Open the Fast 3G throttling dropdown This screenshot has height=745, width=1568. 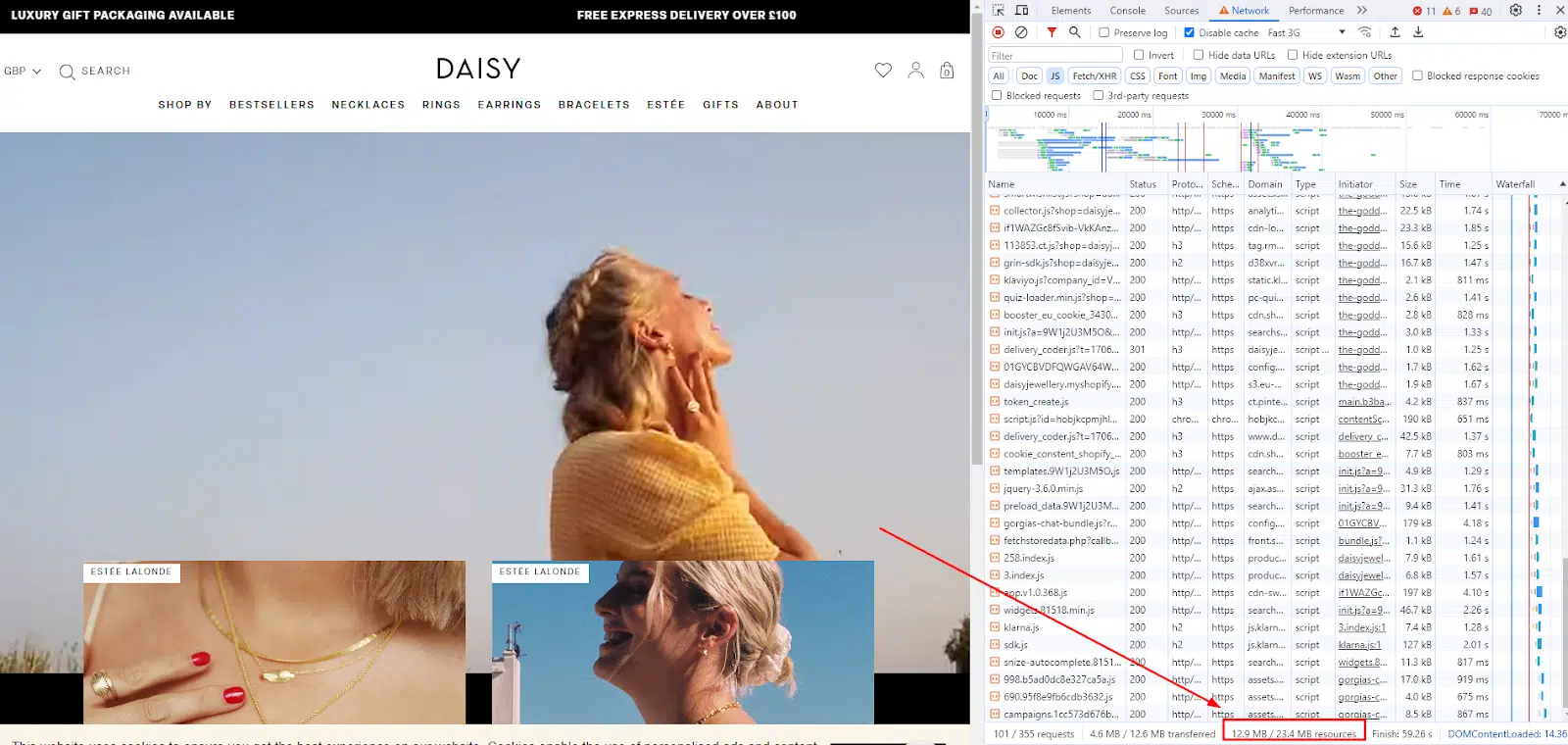pyautogui.click(x=1306, y=32)
